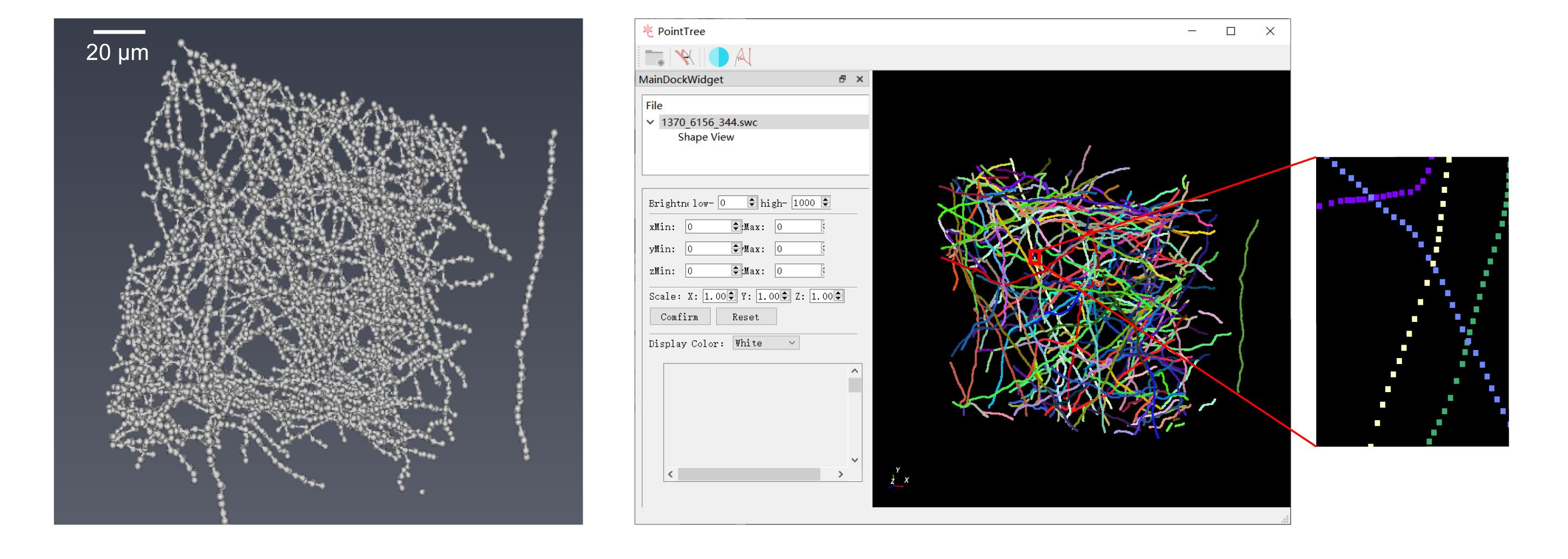
Task: Click the xMin stepper arrows
Action: click(736, 227)
